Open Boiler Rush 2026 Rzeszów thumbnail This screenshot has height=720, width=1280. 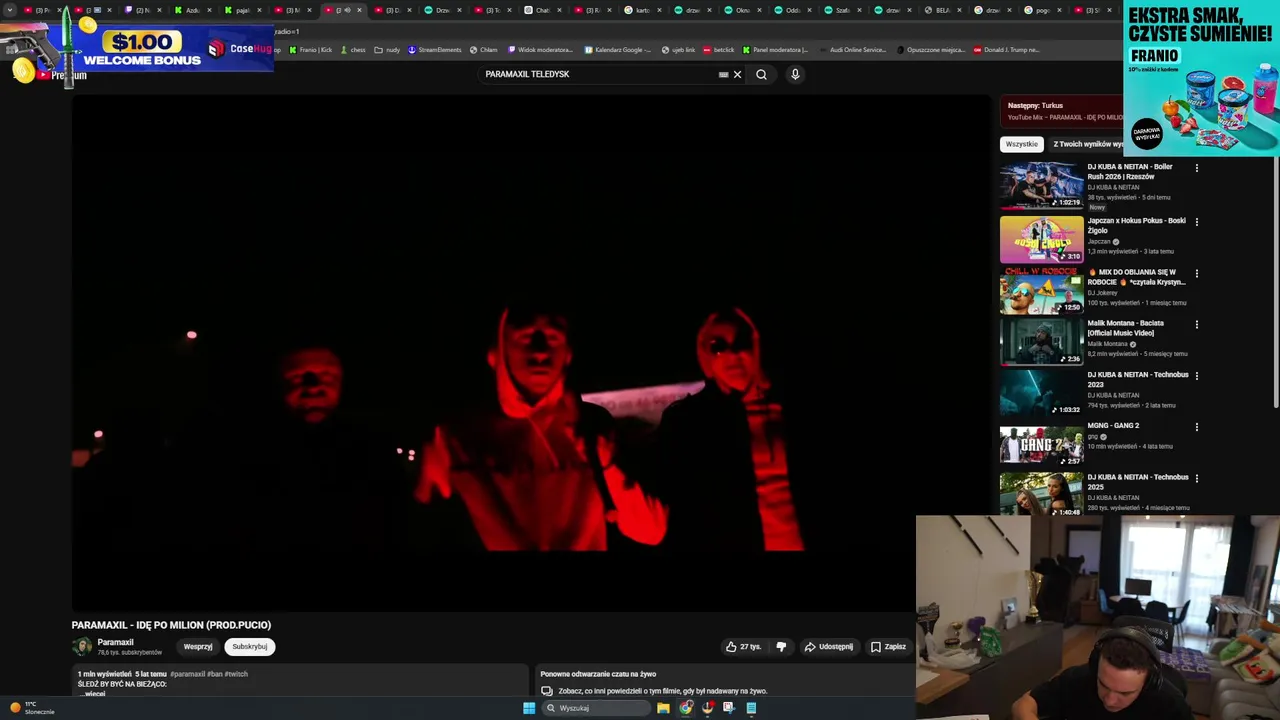[x=1041, y=186]
